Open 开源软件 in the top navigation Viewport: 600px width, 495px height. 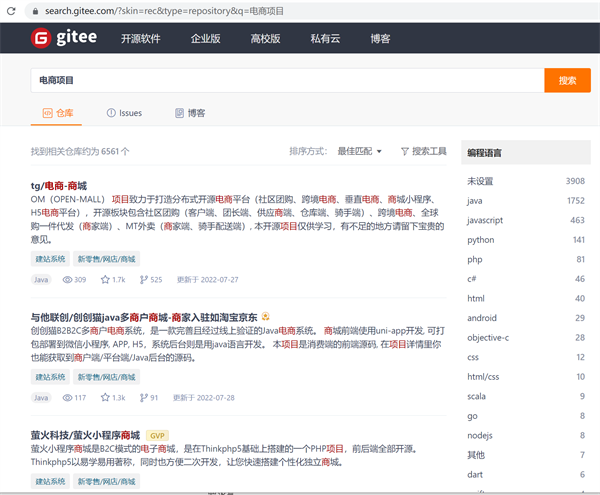click(x=141, y=40)
